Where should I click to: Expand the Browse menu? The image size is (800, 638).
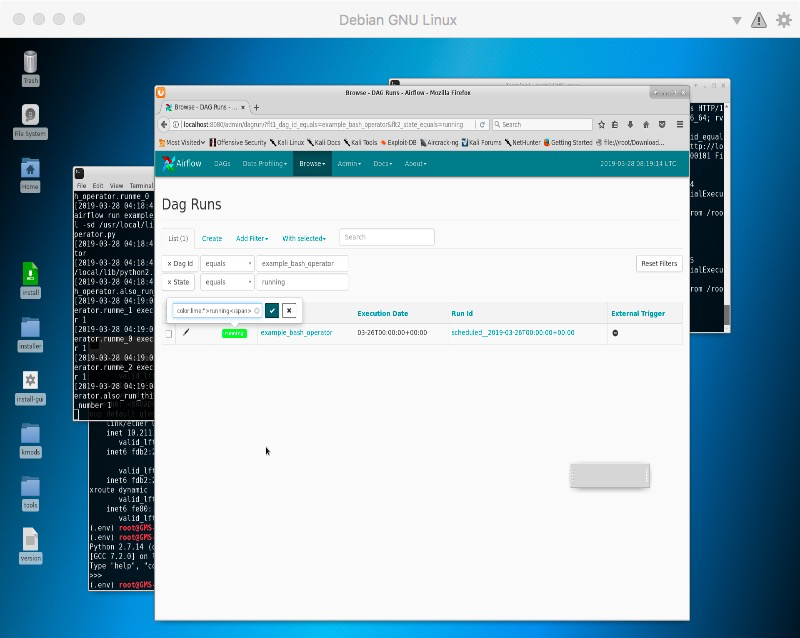pyautogui.click(x=312, y=164)
